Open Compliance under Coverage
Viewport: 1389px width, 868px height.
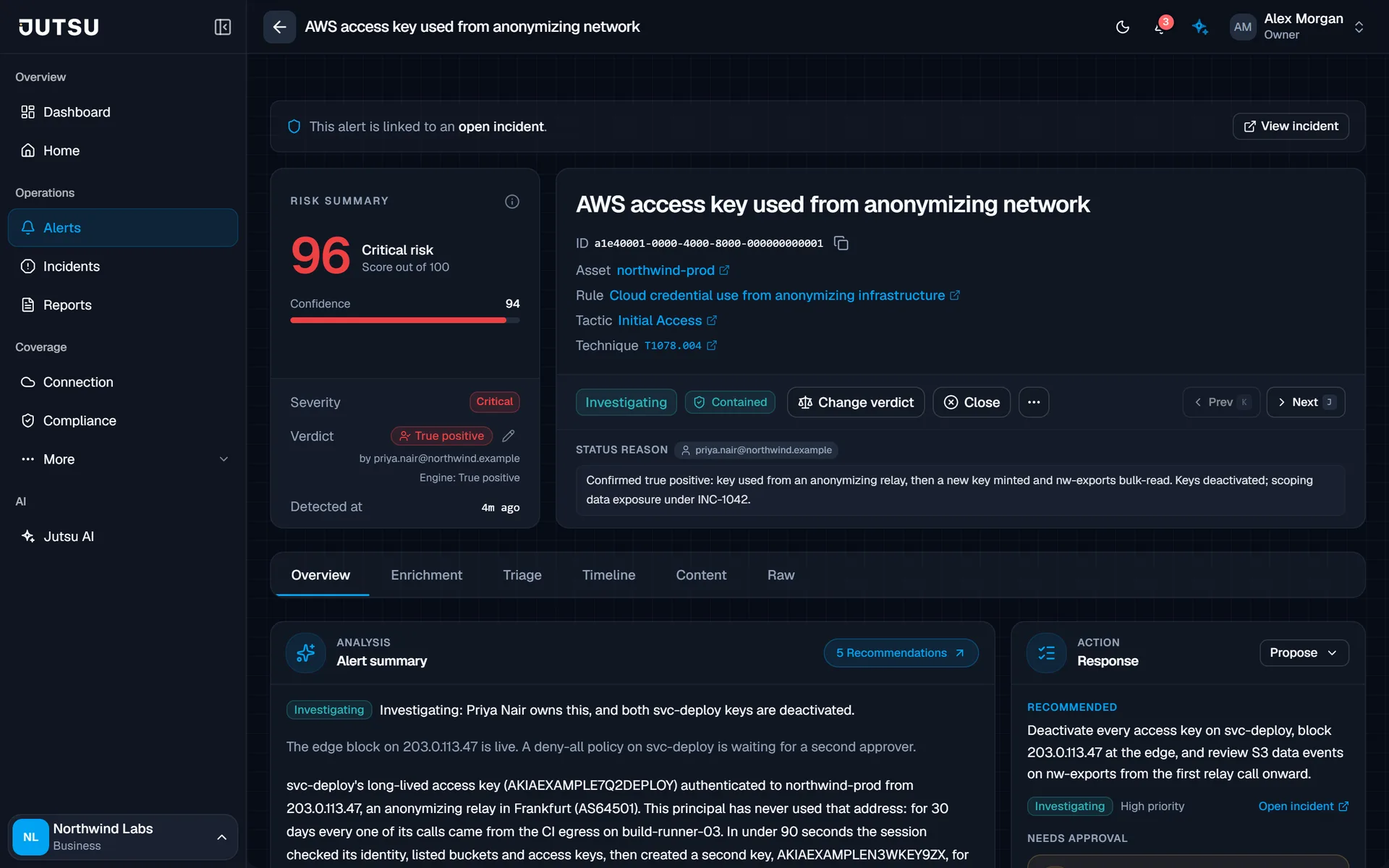pos(123,420)
